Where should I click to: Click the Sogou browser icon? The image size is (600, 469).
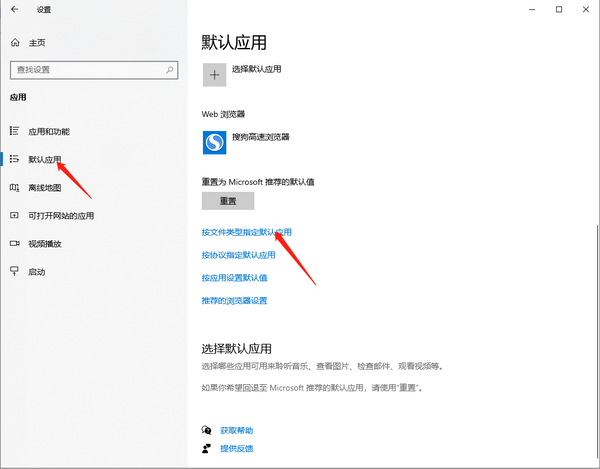tap(214, 142)
